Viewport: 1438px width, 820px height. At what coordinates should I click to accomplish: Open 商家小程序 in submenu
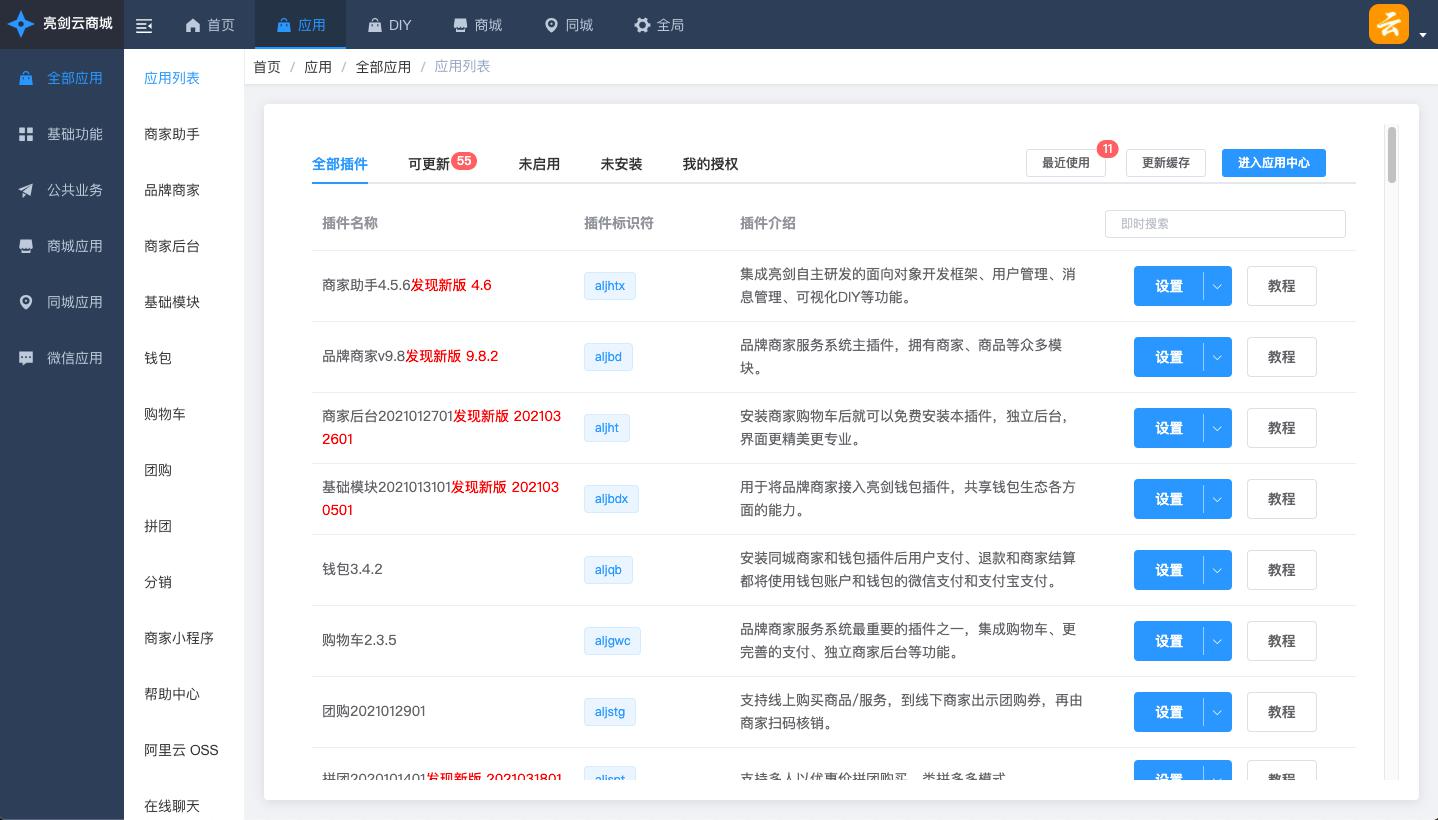coord(179,638)
